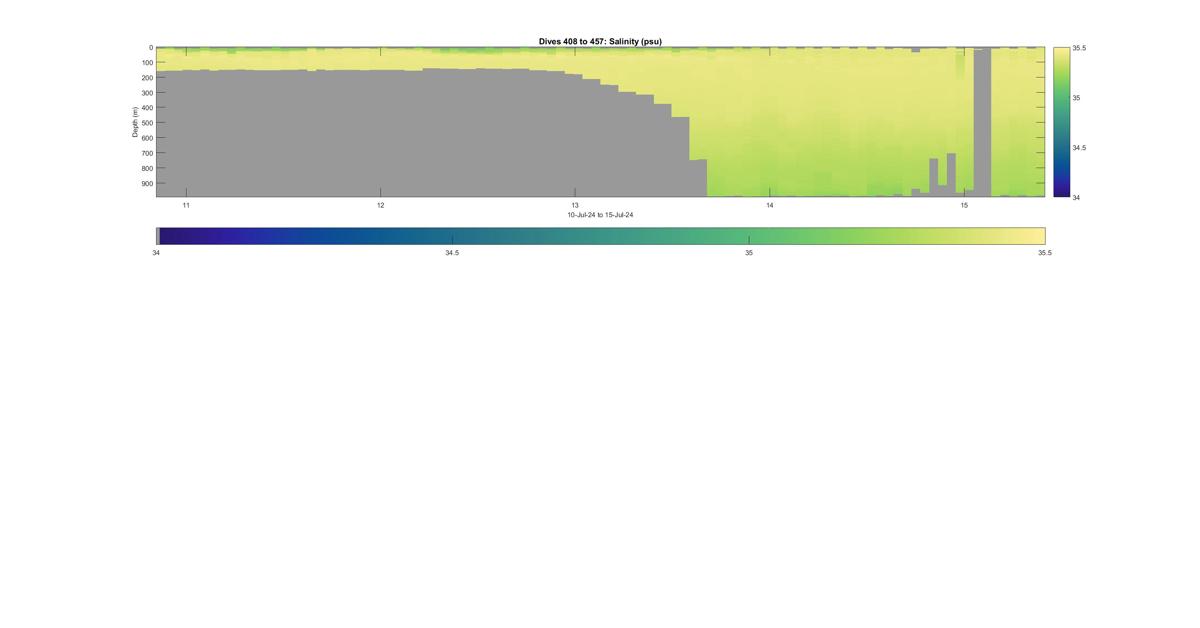Click the plot title 'Dives 408 to 457: Salinity (psu)'
Viewport: 1200px width, 628px height.
(600, 42)
